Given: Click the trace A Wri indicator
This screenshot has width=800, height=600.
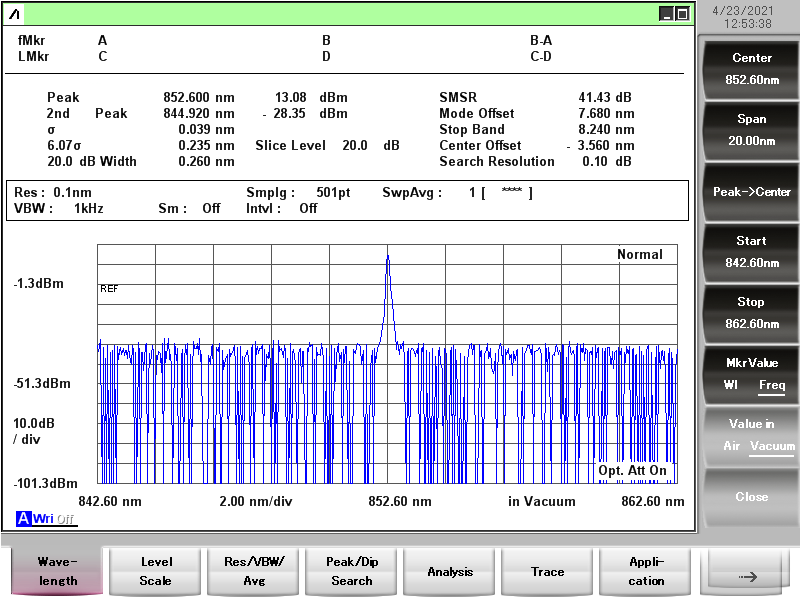Looking at the screenshot, I should [35, 518].
